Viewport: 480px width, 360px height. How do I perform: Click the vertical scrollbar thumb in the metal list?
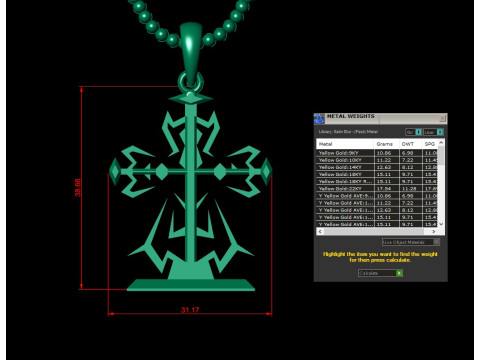pyautogui.click(x=441, y=156)
